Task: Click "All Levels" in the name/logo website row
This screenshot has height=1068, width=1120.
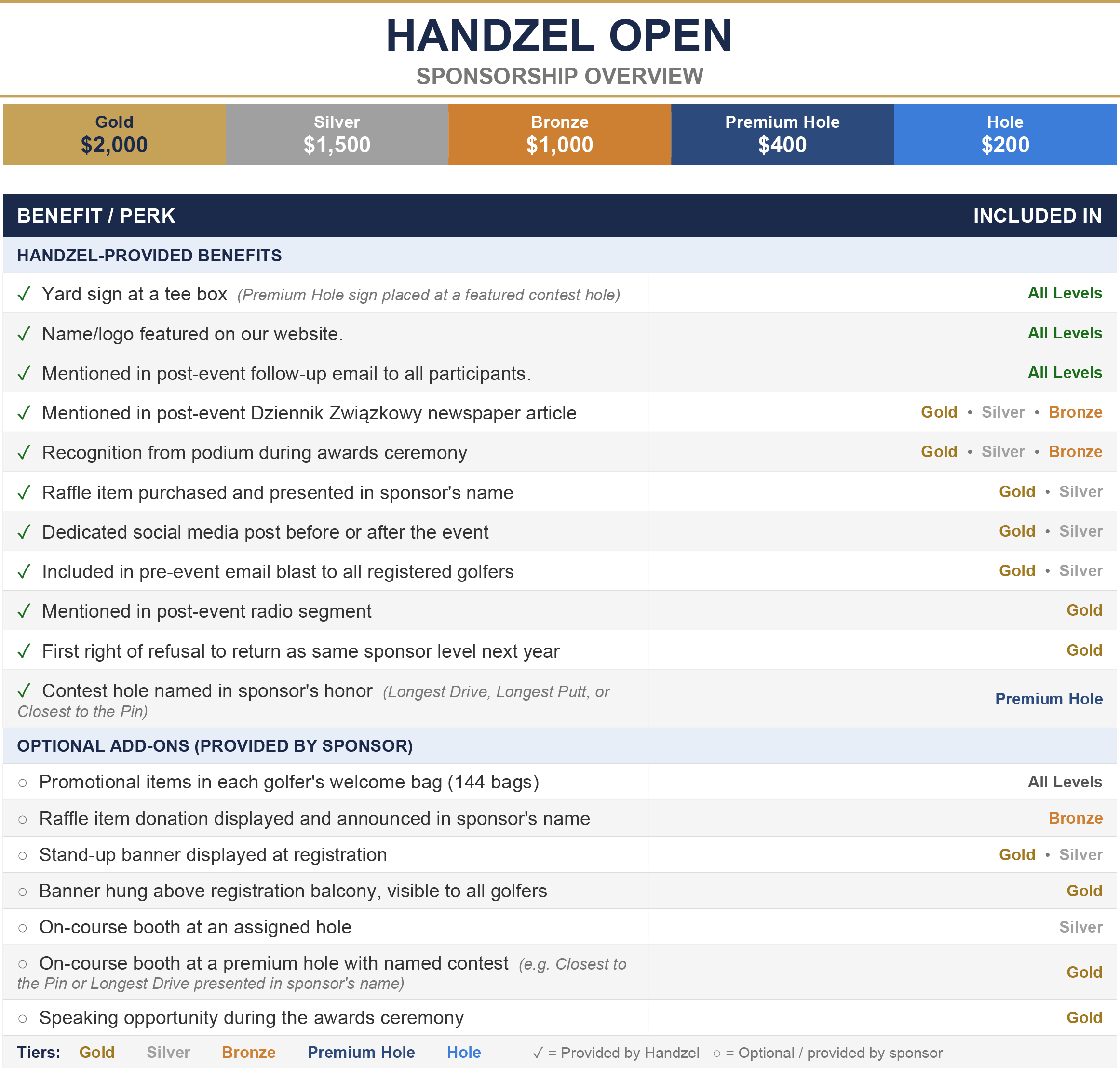Action: (x=1065, y=333)
